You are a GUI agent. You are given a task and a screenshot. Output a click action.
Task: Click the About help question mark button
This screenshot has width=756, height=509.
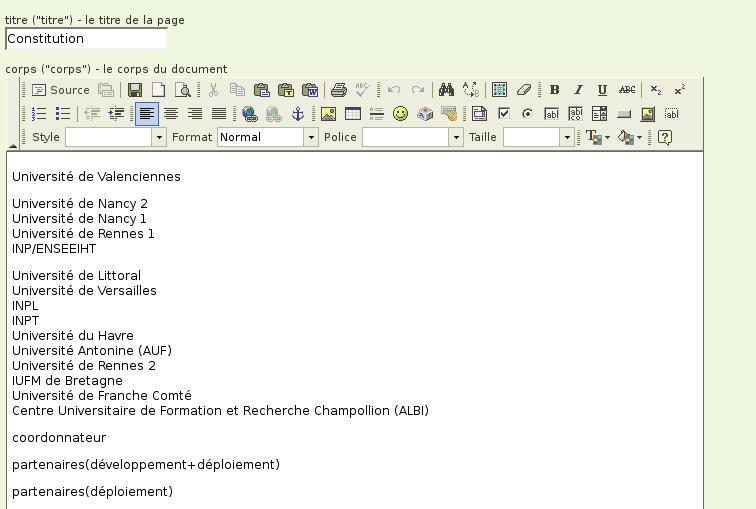pos(664,137)
